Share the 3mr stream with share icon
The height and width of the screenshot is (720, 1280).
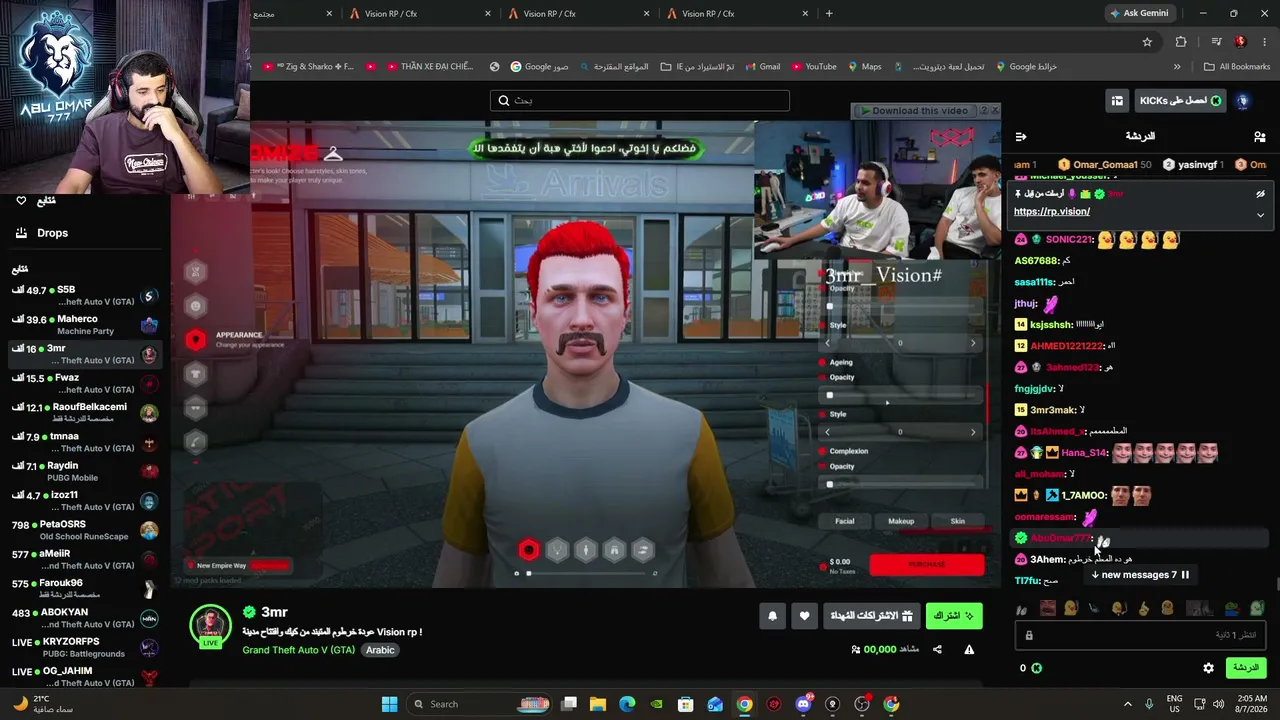point(937,649)
